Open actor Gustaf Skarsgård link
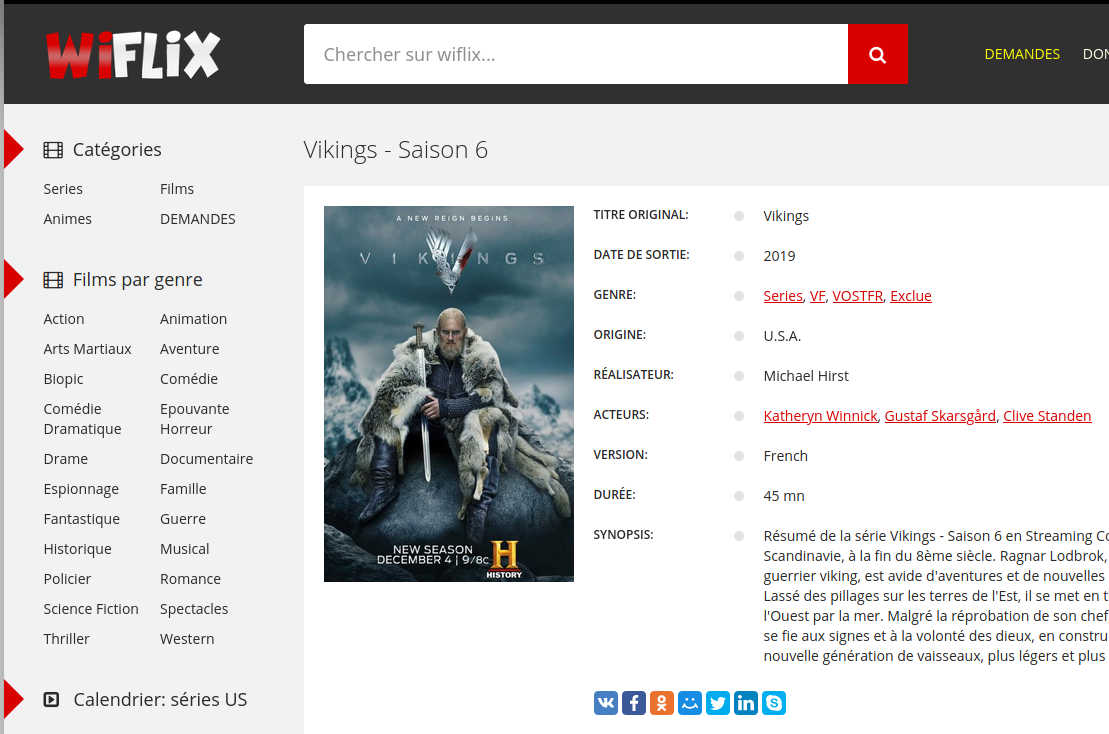 940,416
